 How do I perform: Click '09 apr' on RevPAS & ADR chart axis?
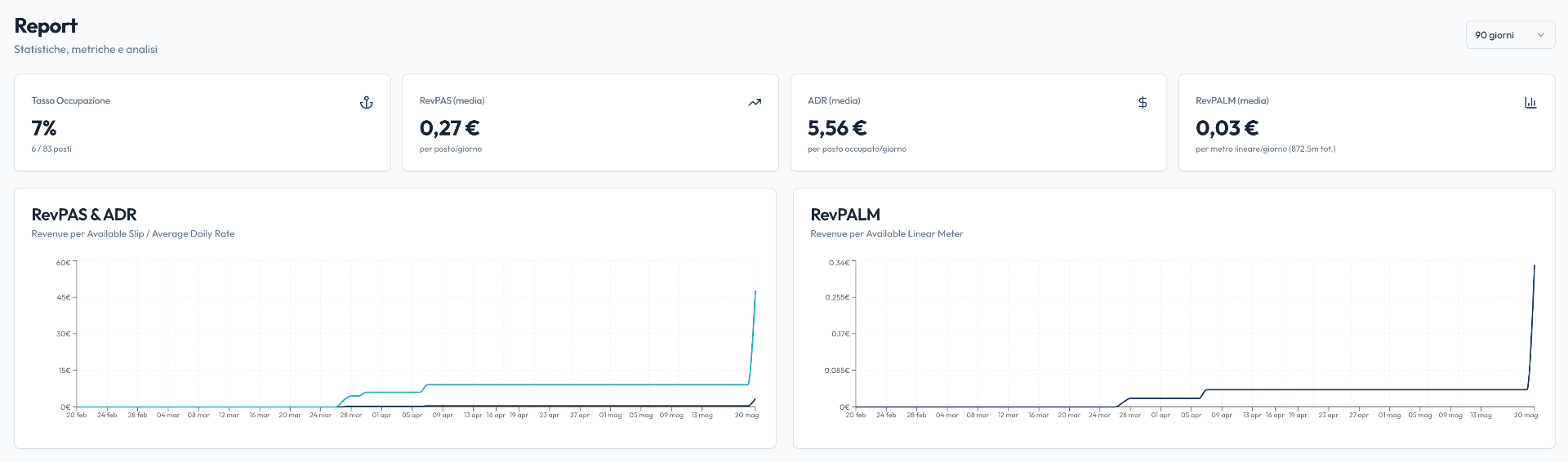(x=443, y=415)
